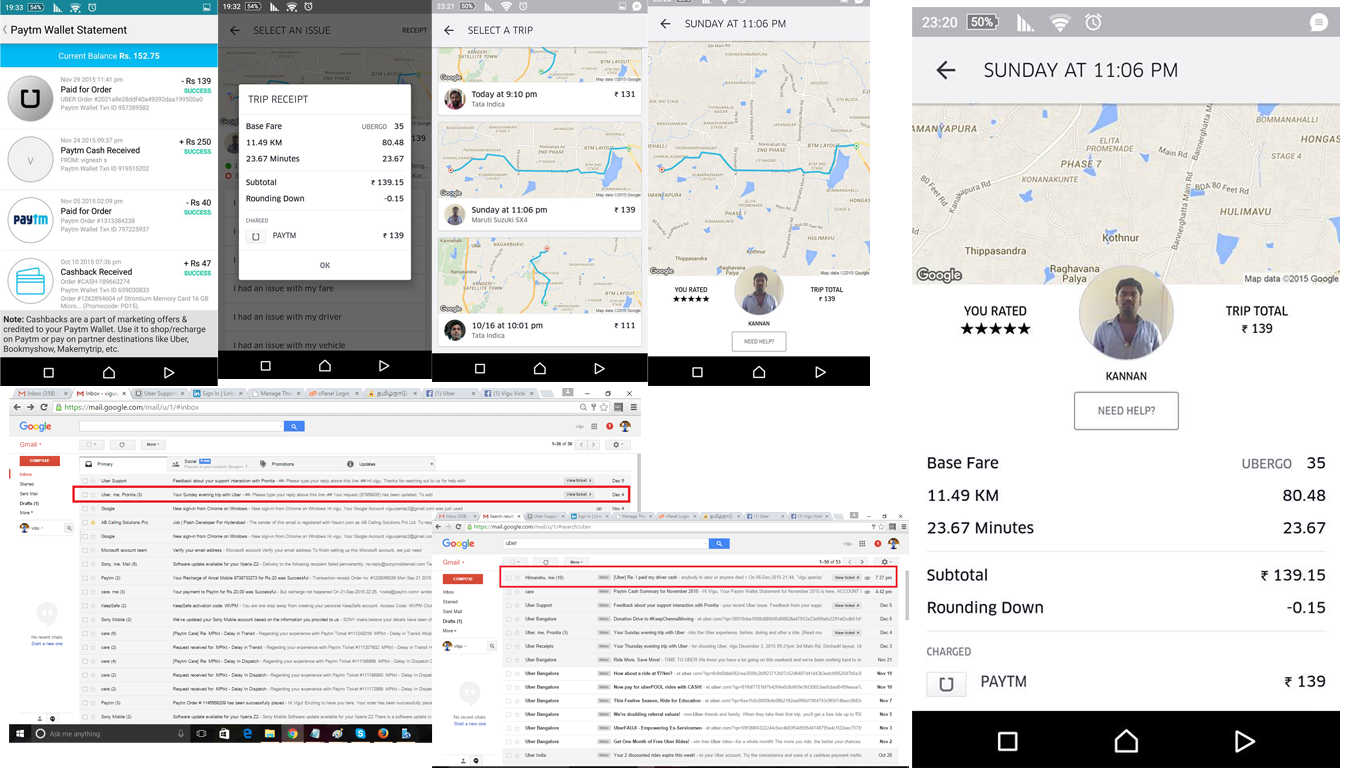Viewport: 1366px width, 768px height.
Task: Select the Sunday 11:06 pm Maruti Suzuki trip
Action: (x=539, y=214)
